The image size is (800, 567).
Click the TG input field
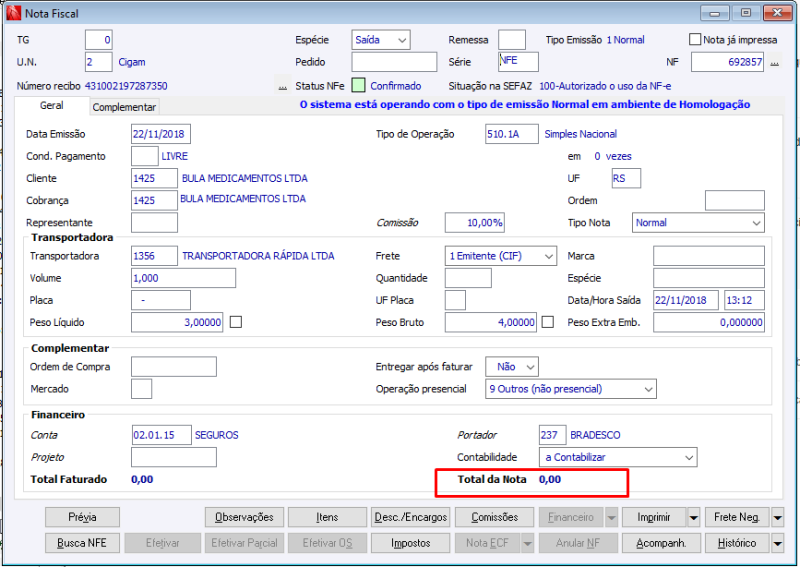point(98,40)
